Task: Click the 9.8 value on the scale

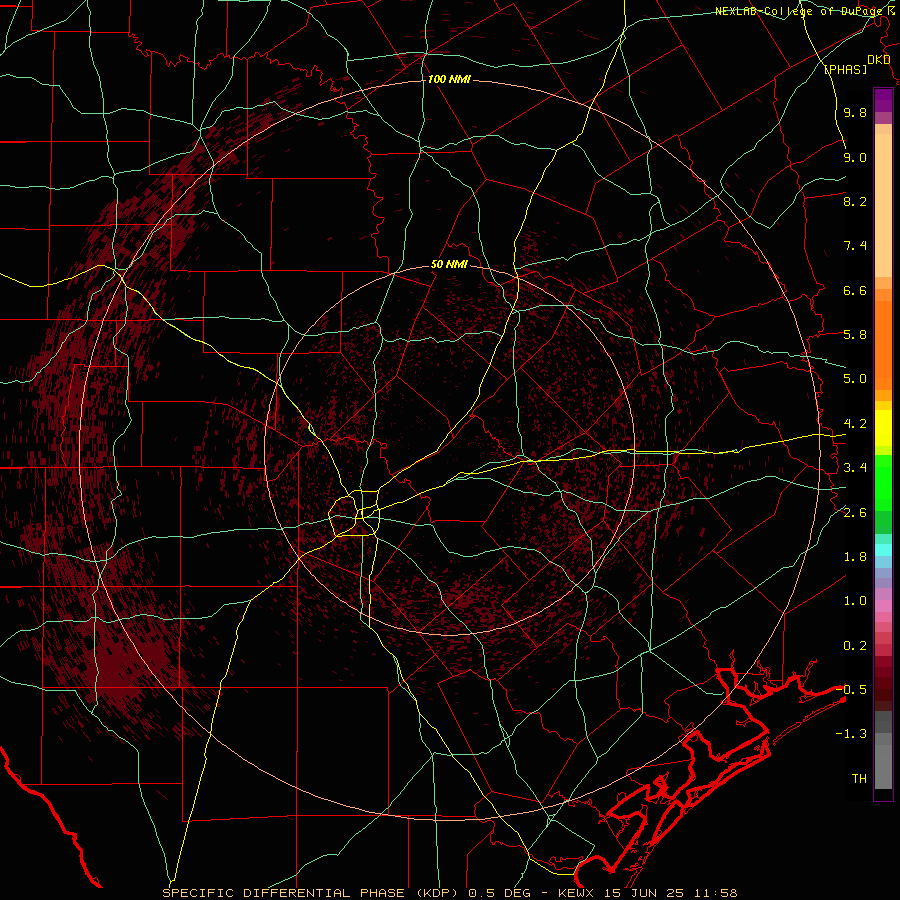Action: click(x=855, y=112)
